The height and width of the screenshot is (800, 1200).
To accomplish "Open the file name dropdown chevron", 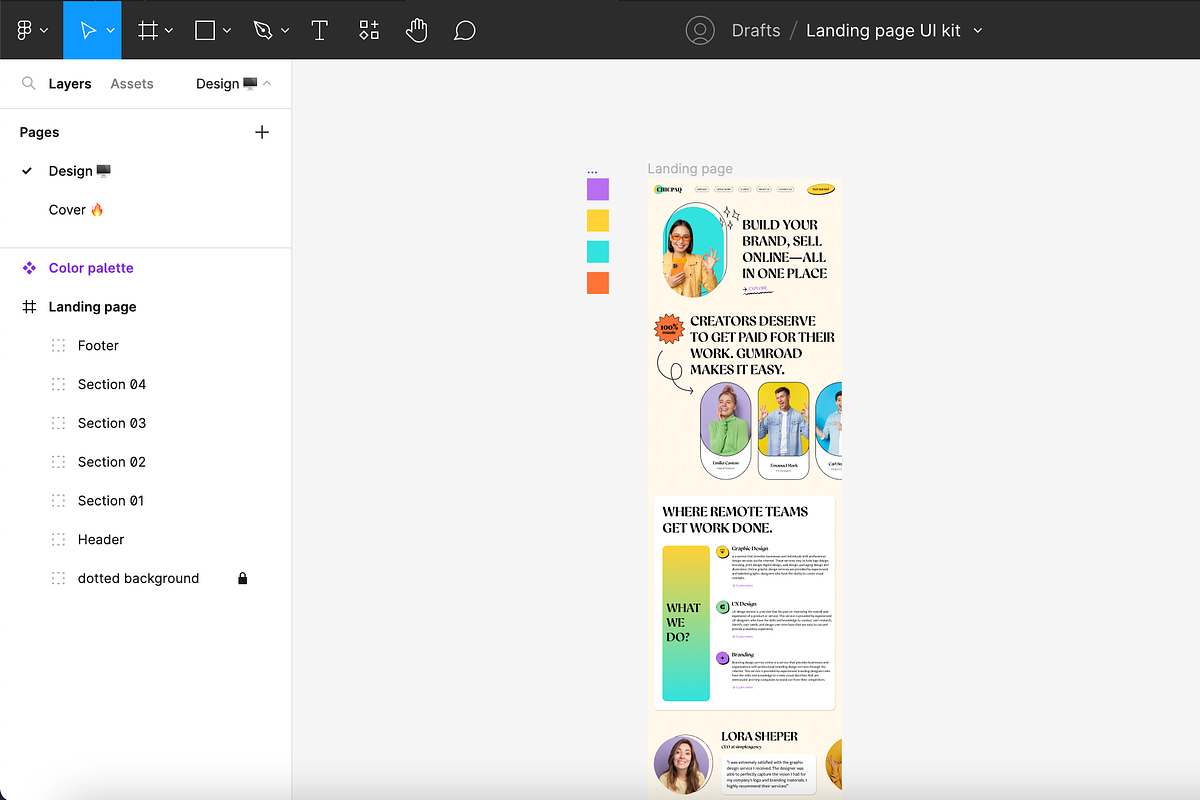I will click(x=978, y=31).
